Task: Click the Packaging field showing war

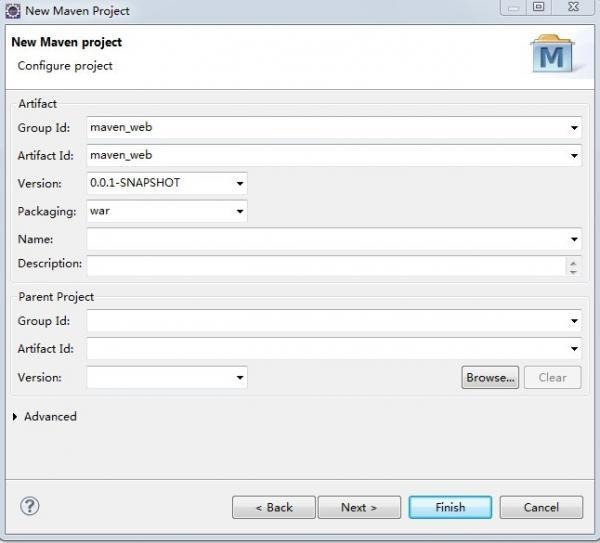Action: (167, 211)
